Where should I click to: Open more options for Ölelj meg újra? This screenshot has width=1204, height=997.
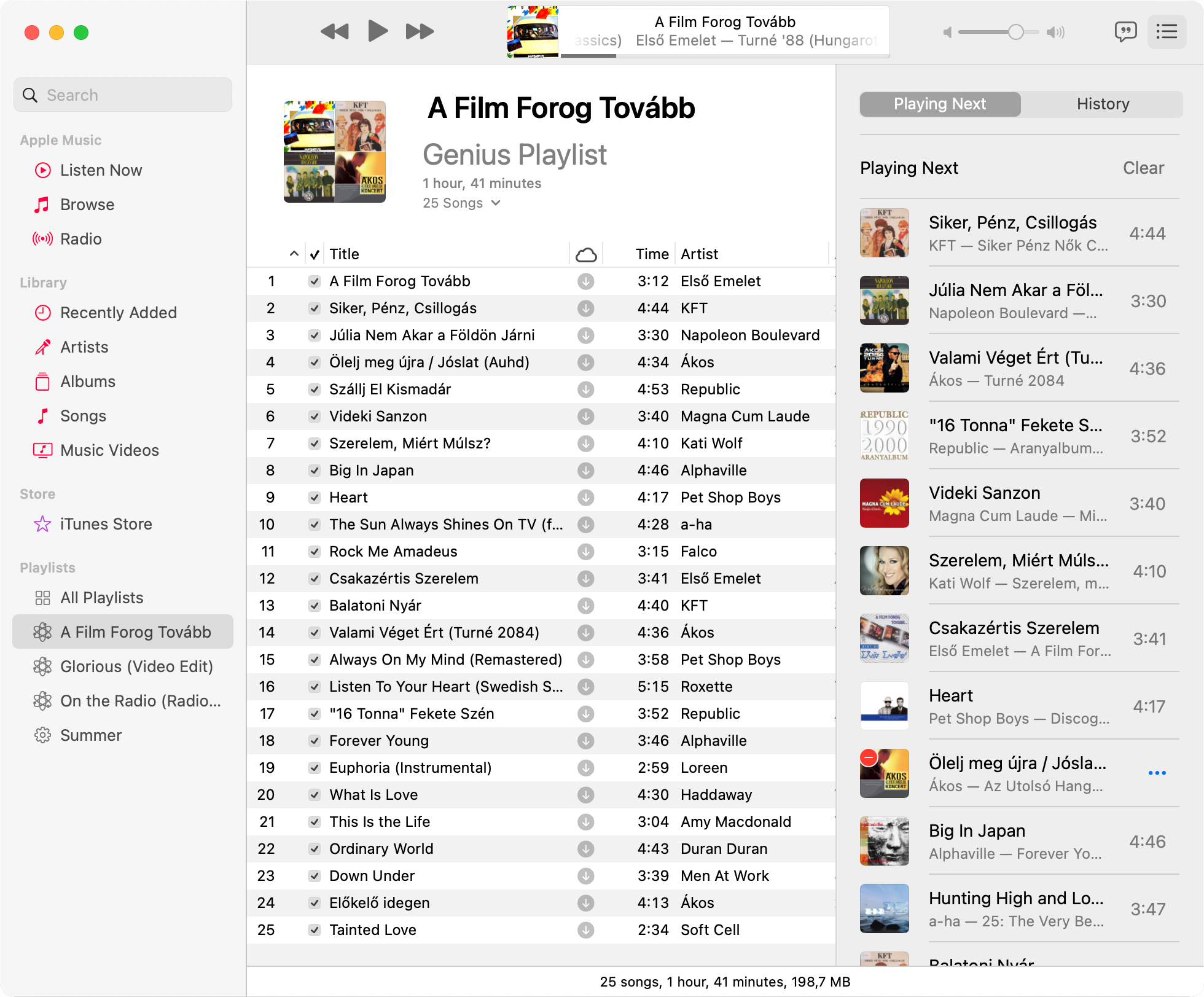click(1157, 773)
